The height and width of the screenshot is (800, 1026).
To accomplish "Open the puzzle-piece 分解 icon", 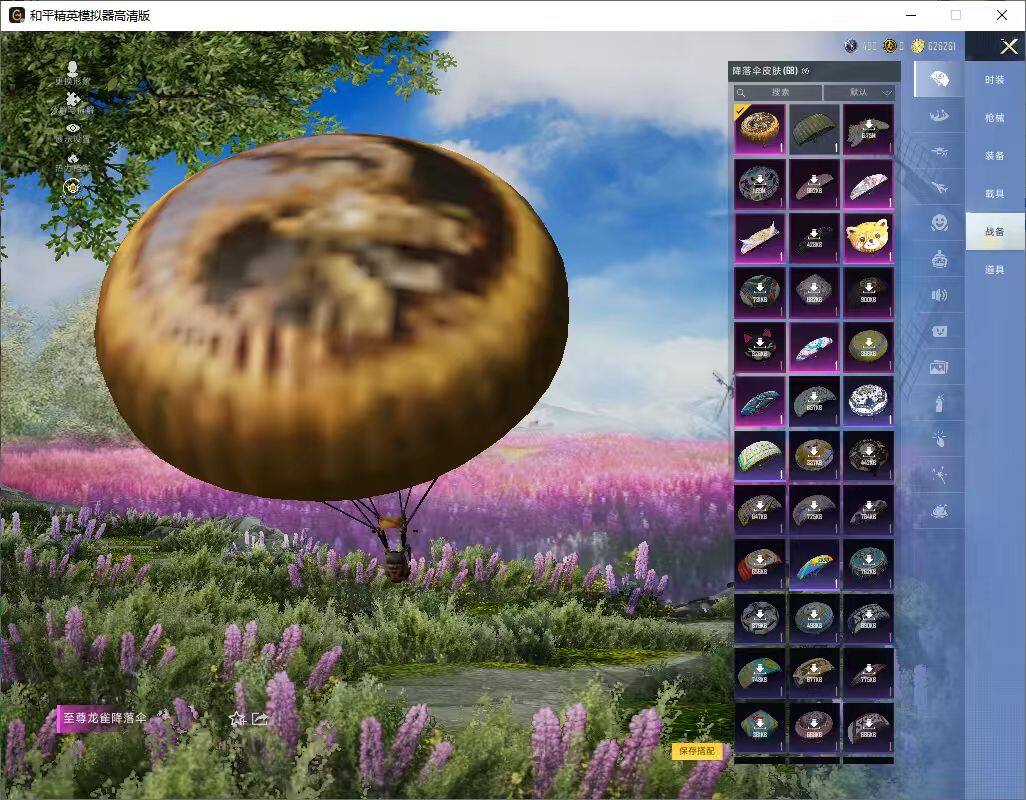I will (x=73, y=99).
